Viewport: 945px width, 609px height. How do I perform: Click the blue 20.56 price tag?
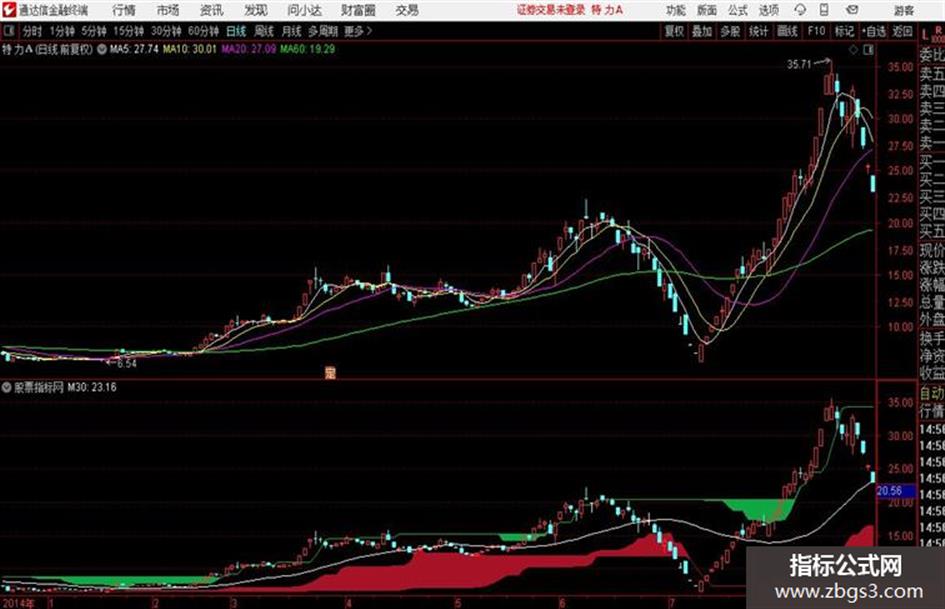coord(895,491)
